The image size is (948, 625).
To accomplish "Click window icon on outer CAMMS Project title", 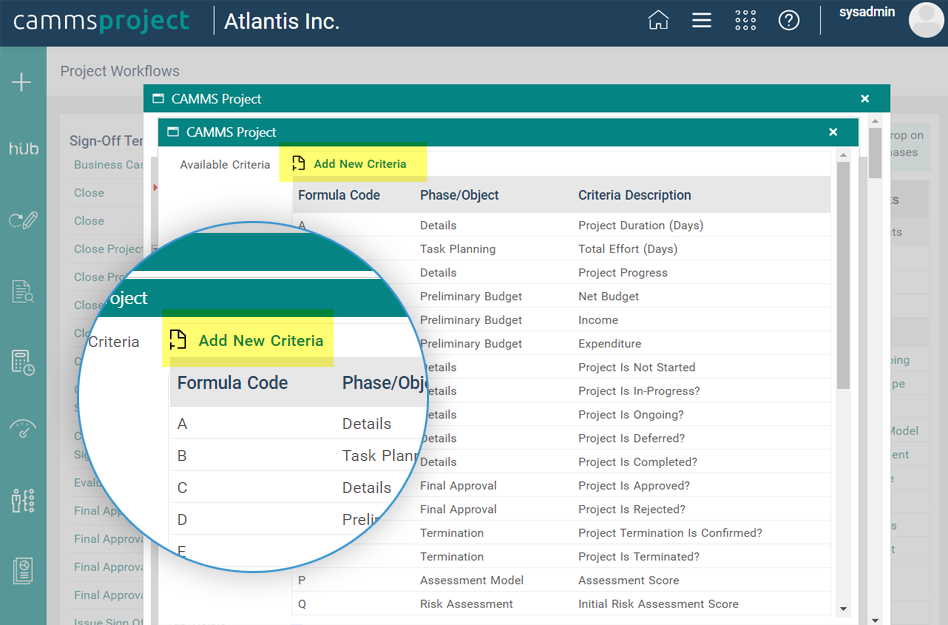I will point(158,99).
